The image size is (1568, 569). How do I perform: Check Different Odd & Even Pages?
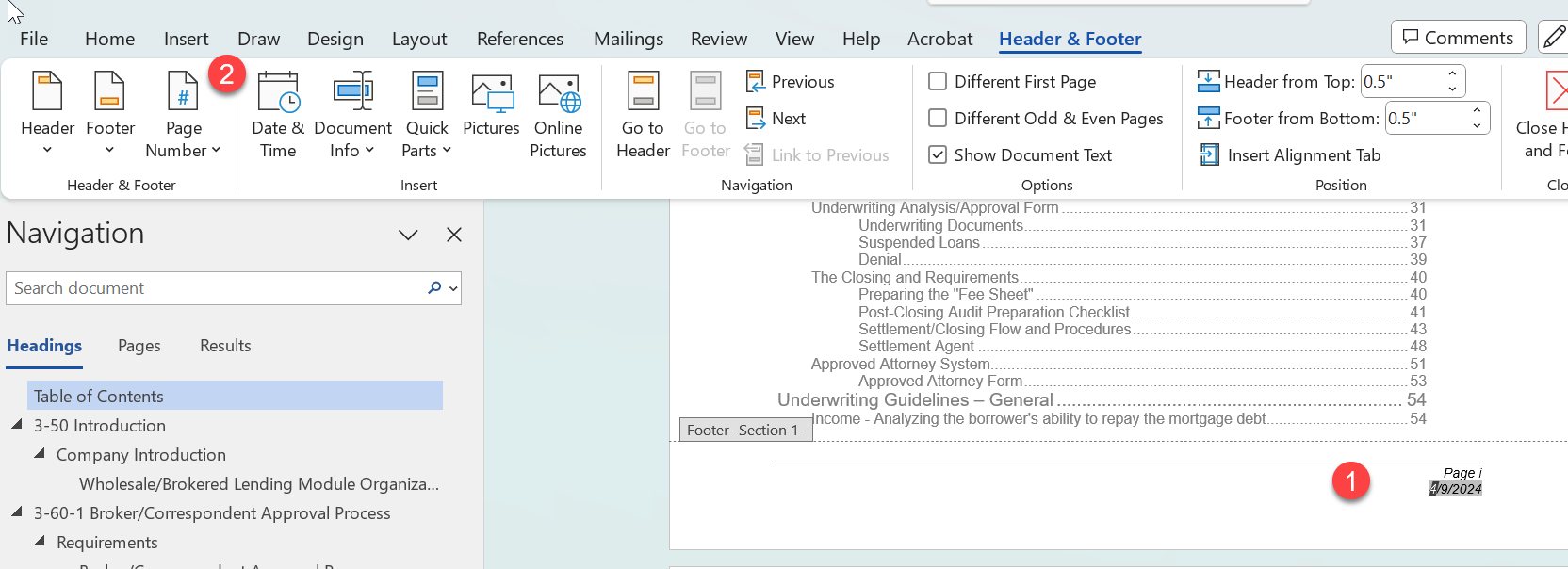point(938,119)
